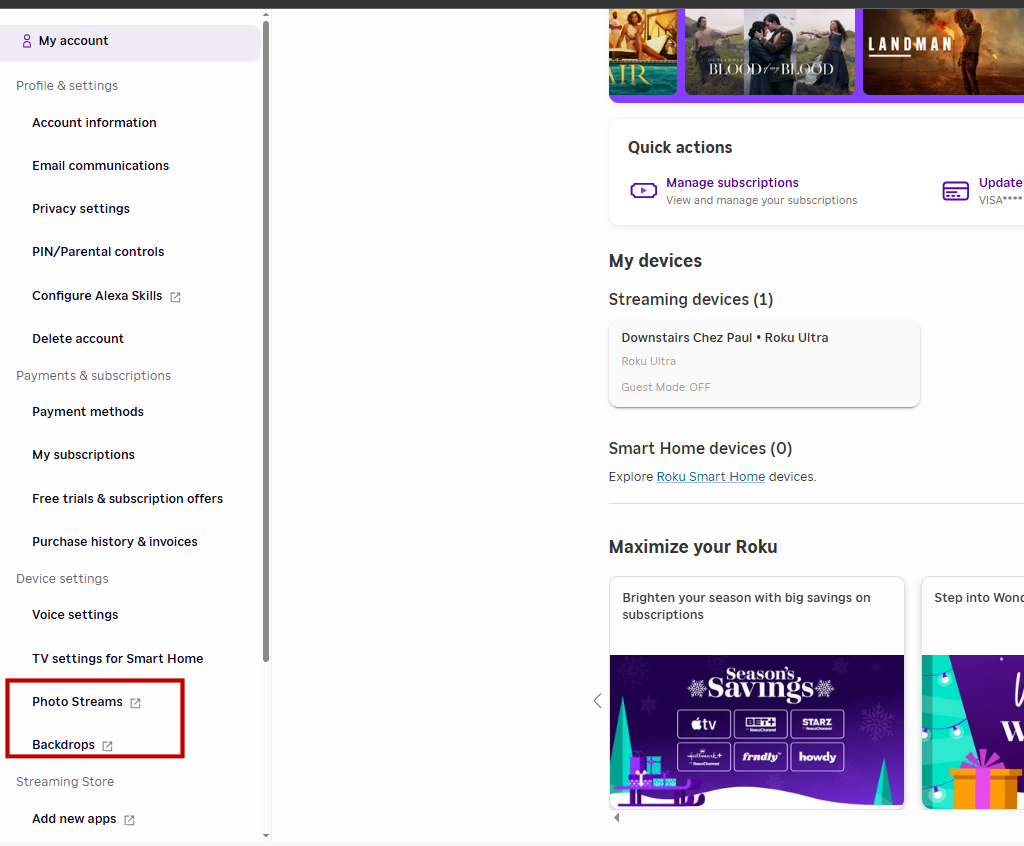
Task: Click the Manage subscriptions video icon
Action: coord(643,190)
